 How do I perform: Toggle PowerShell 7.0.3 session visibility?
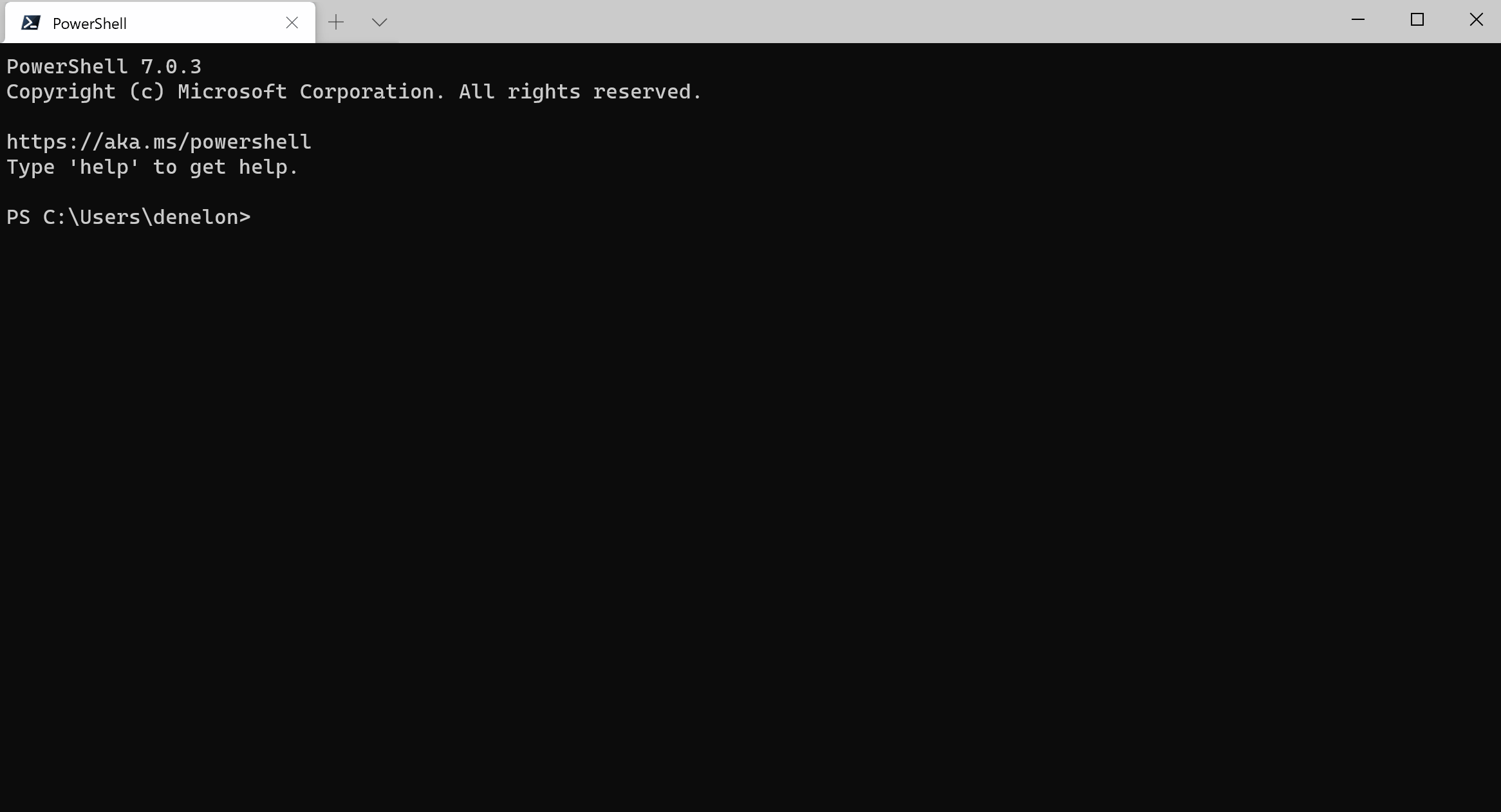[1358, 20]
